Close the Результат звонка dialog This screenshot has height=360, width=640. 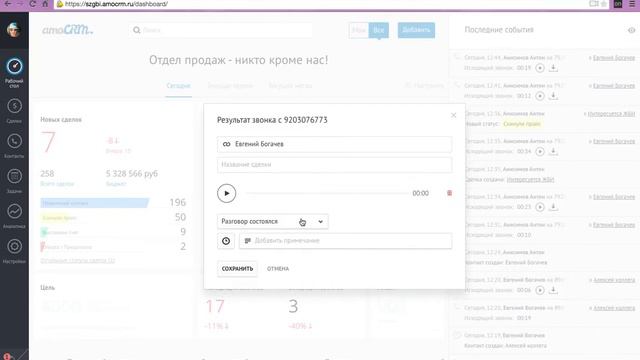453,115
